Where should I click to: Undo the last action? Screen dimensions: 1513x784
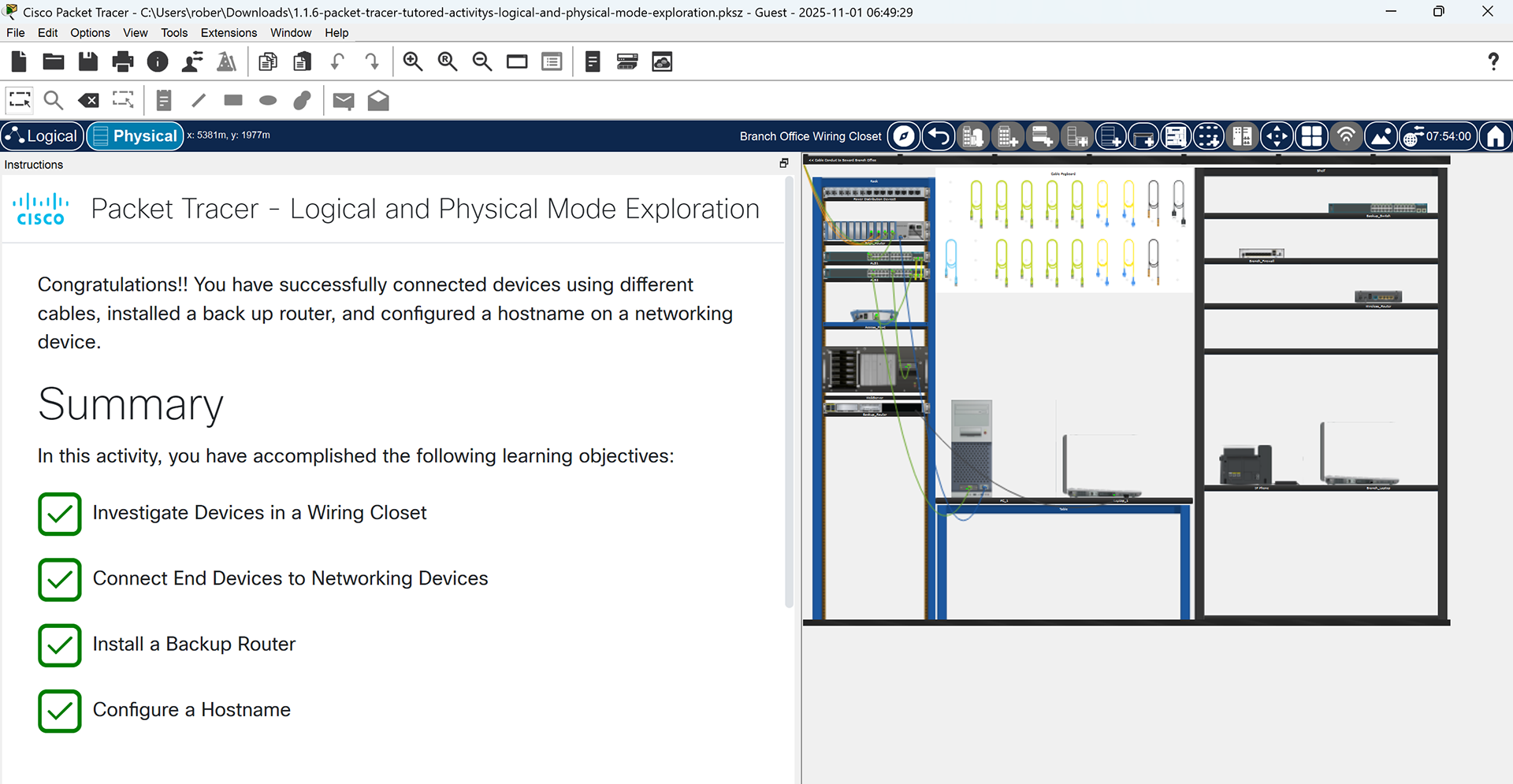[x=337, y=61]
